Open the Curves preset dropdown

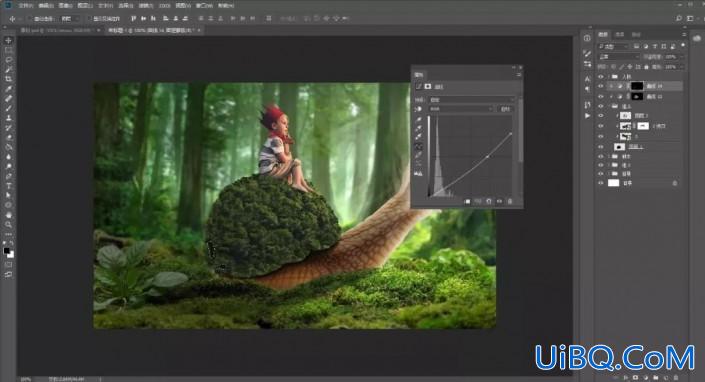click(472, 99)
